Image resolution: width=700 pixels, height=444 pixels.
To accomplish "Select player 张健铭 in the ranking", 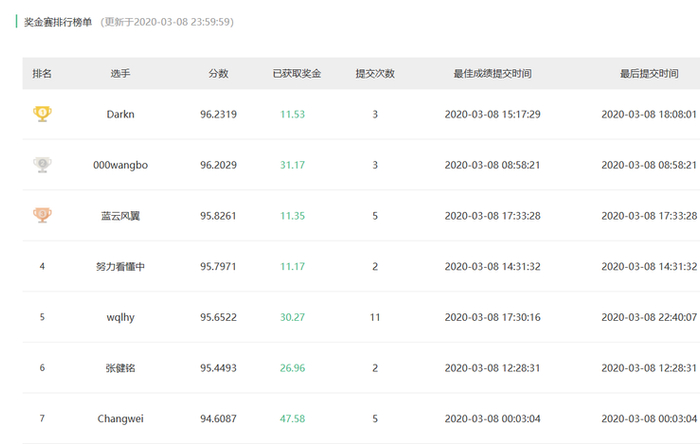I will click(x=120, y=368).
